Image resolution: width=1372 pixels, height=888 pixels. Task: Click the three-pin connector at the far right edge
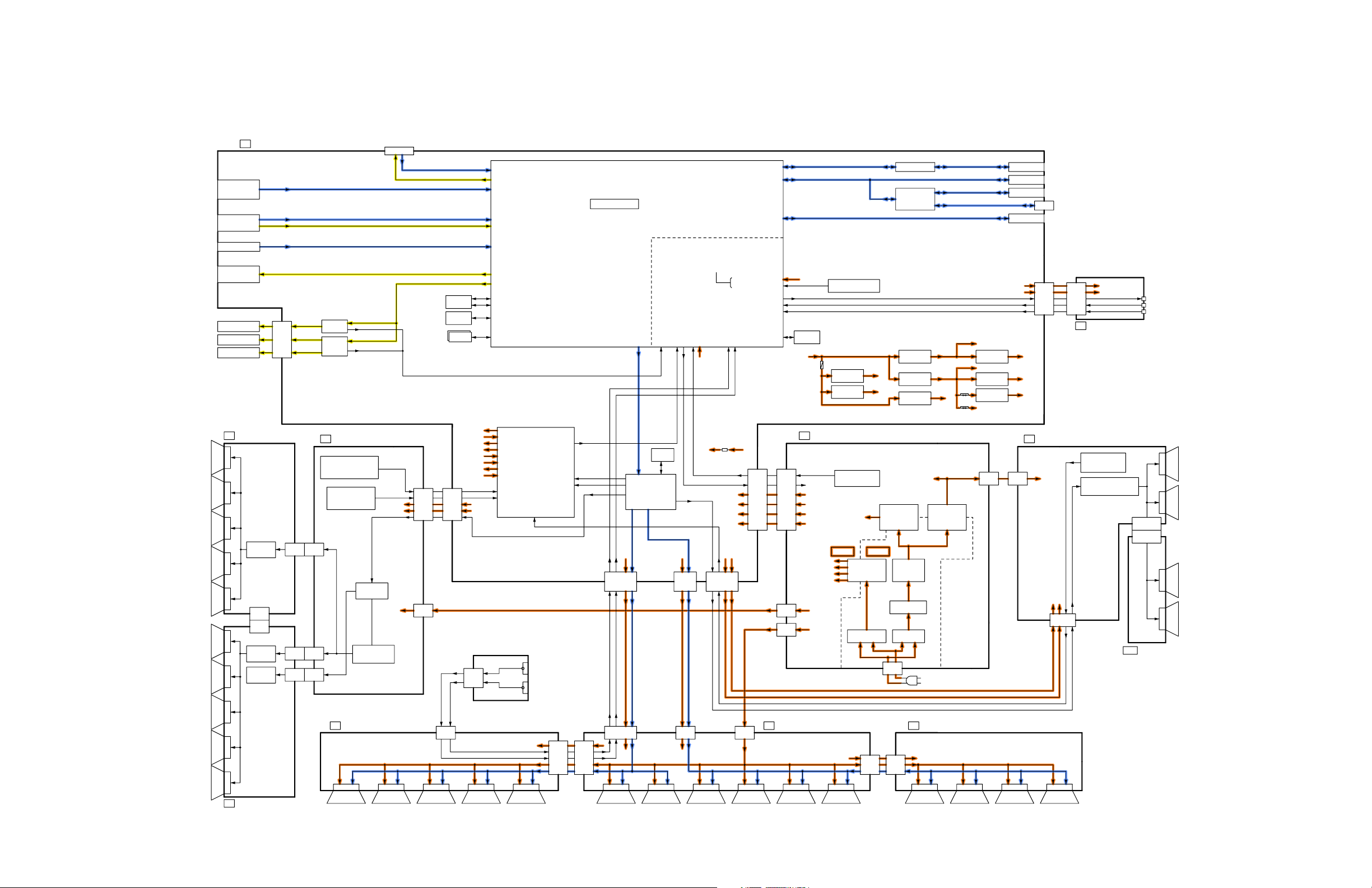click(1144, 305)
